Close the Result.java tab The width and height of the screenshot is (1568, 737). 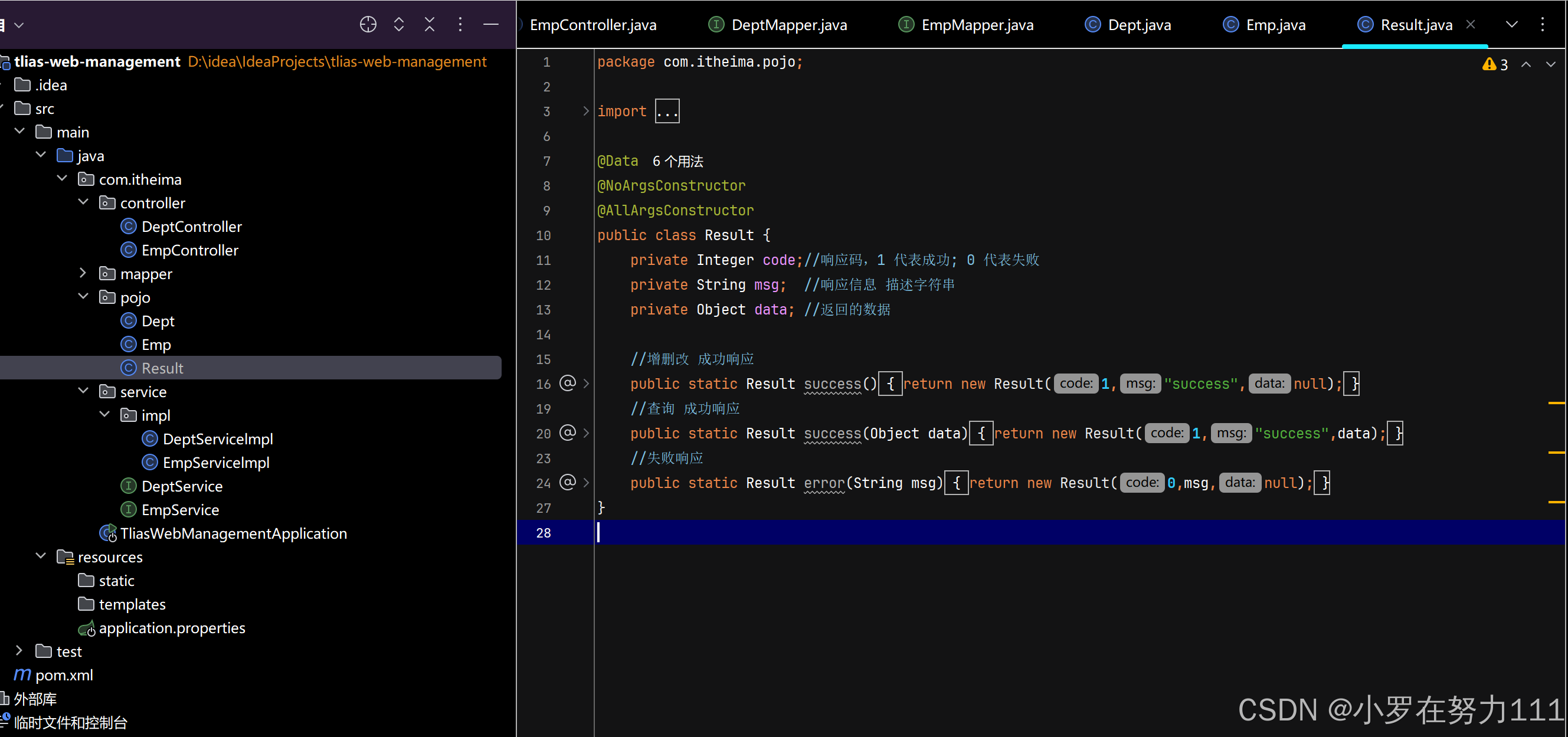coord(1470,24)
